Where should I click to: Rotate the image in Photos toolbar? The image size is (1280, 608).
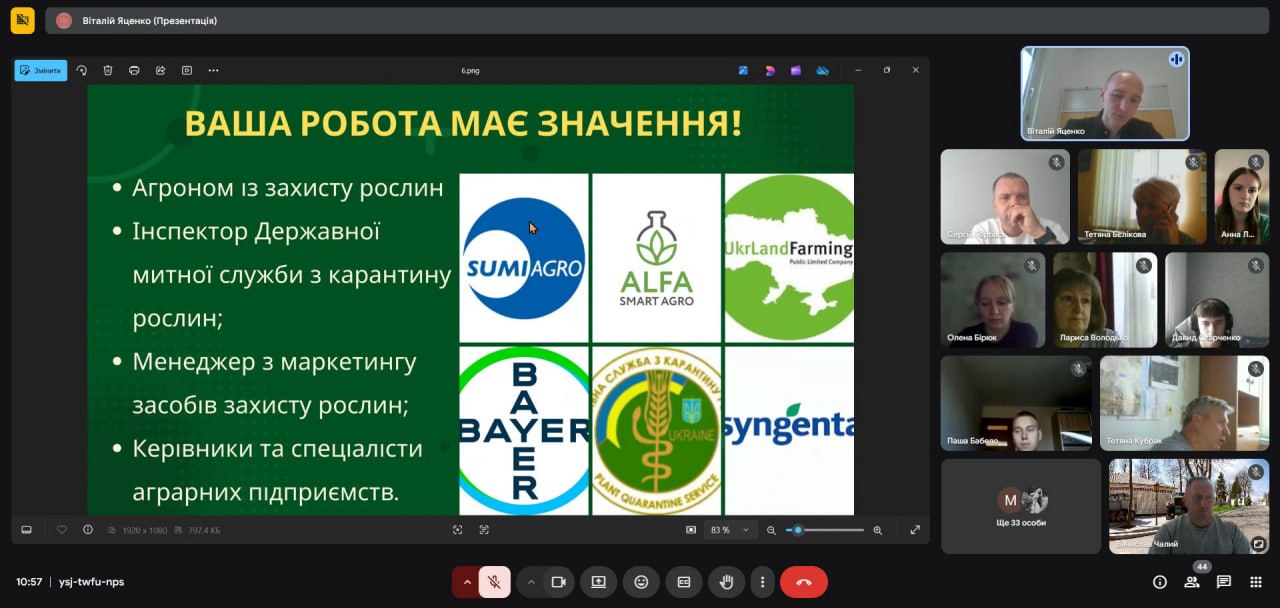pyautogui.click(x=82, y=71)
